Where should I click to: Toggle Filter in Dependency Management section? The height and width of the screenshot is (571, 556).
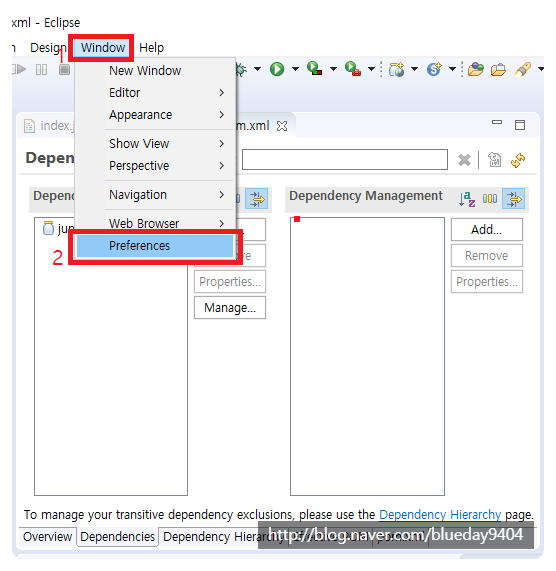click(x=513, y=198)
